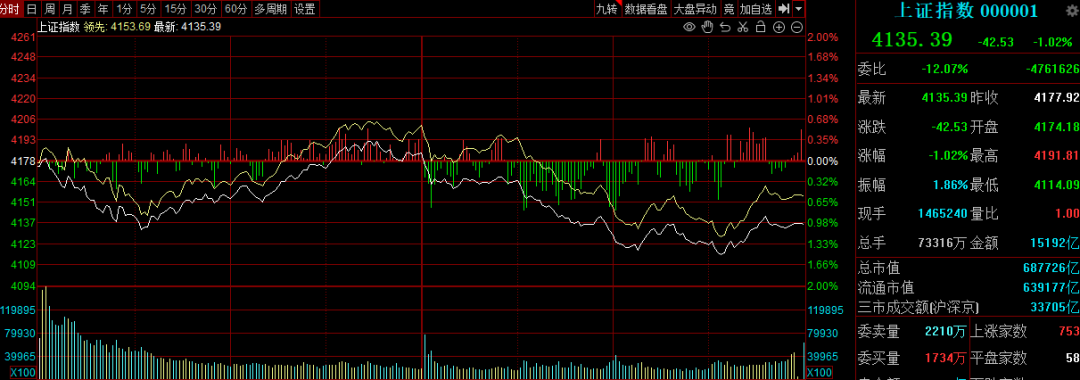The height and width of the screenshot is (380, 1080).
Task: Click the 流通市值 value 639177亿
Action: click(x=1050, y=287)
